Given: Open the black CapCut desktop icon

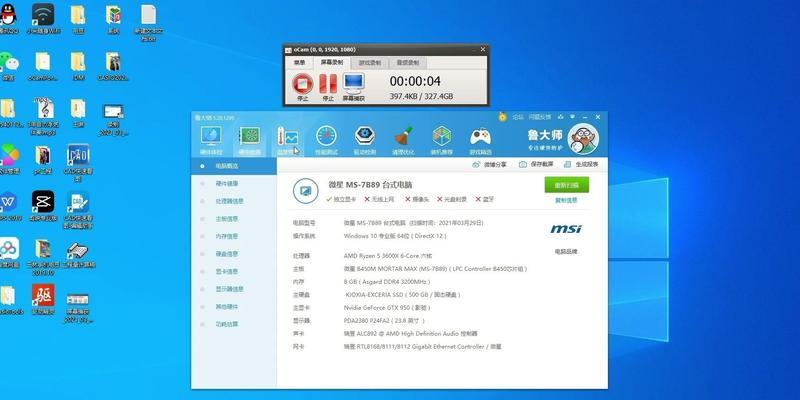Looking at the screenshot, I should point(43,202).
